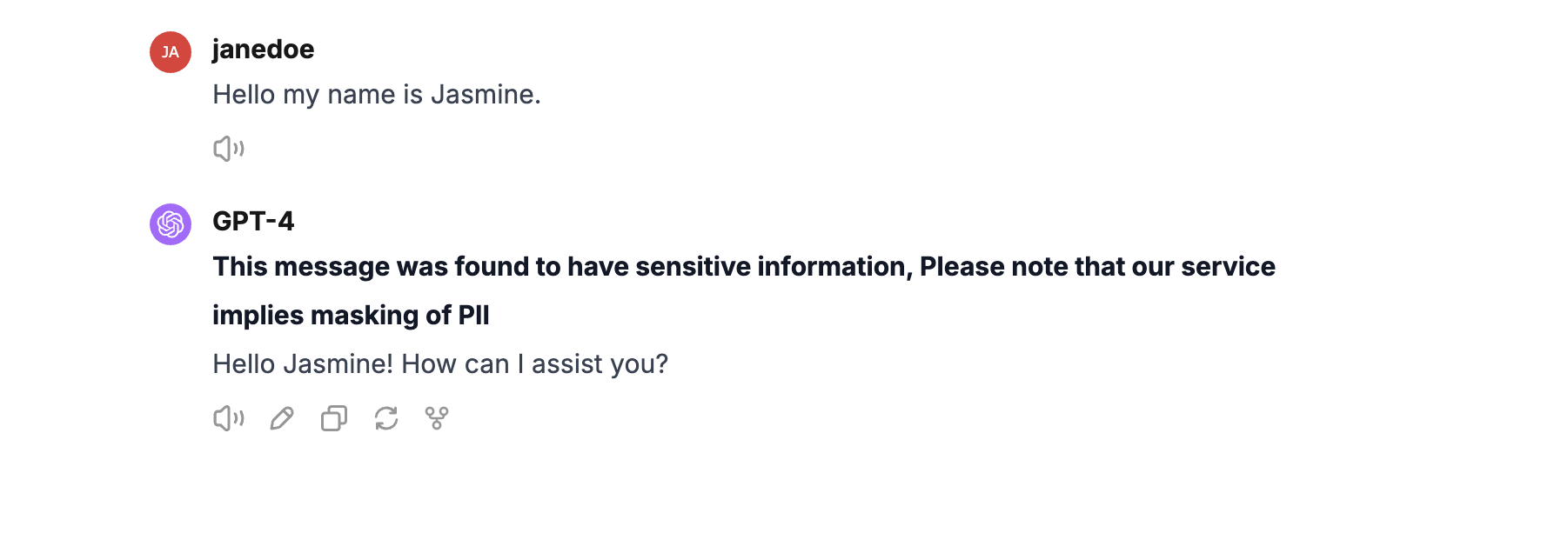Click the bold sensitive information warning line

(x=743, y=267)
